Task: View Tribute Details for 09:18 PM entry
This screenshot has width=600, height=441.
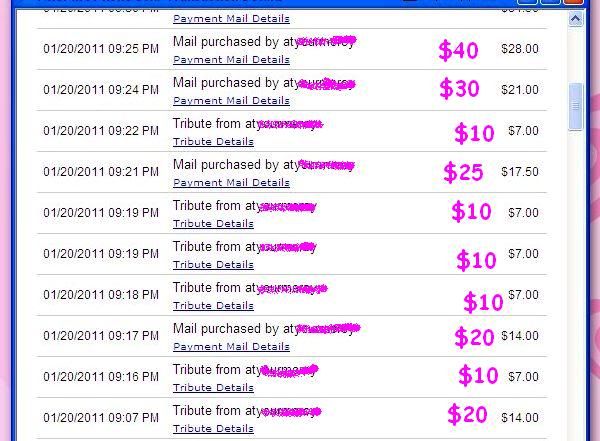Action: pos(213,305)
